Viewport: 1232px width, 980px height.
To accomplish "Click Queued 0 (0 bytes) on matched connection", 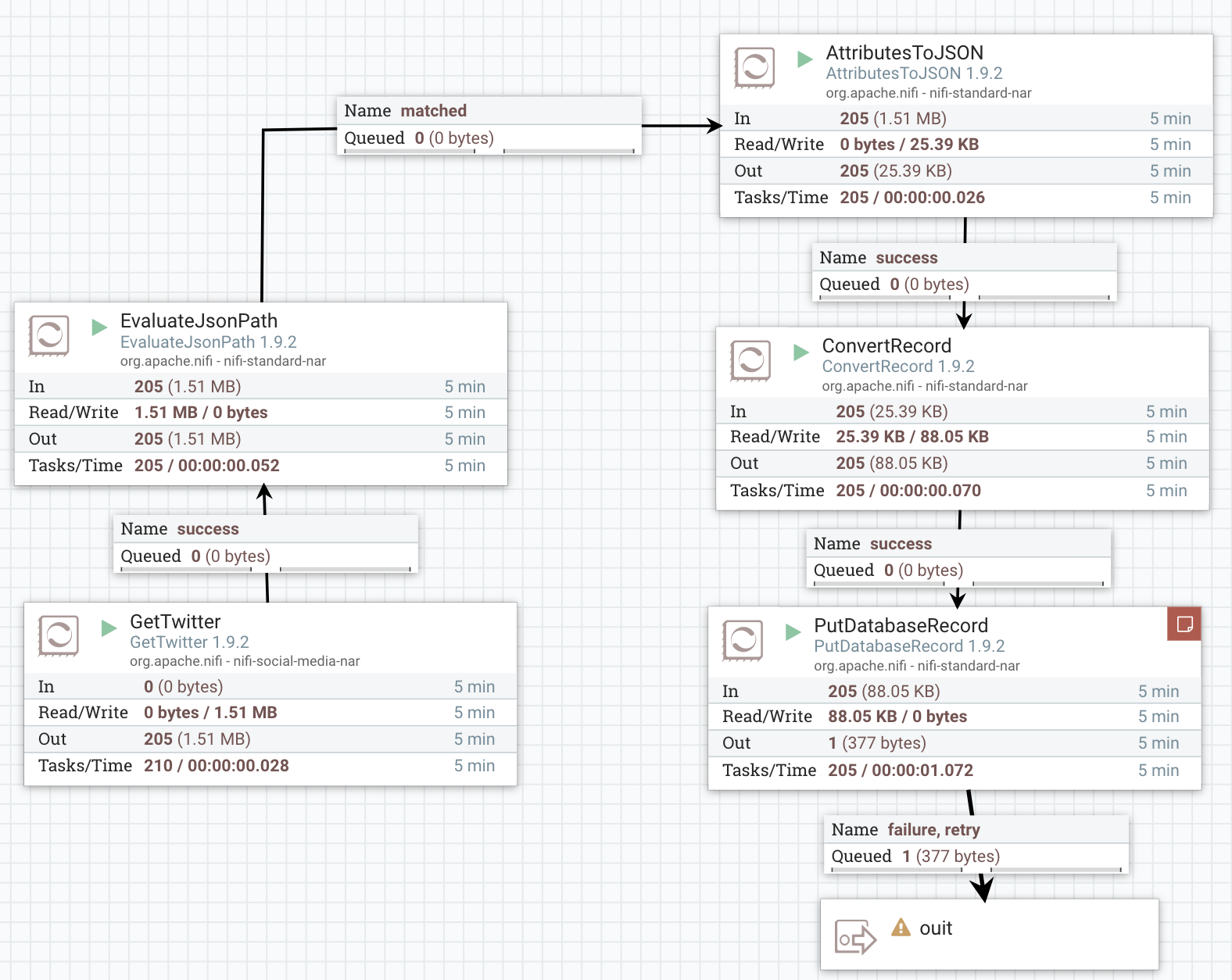I will pyautogui.click(x=419, y=138).
